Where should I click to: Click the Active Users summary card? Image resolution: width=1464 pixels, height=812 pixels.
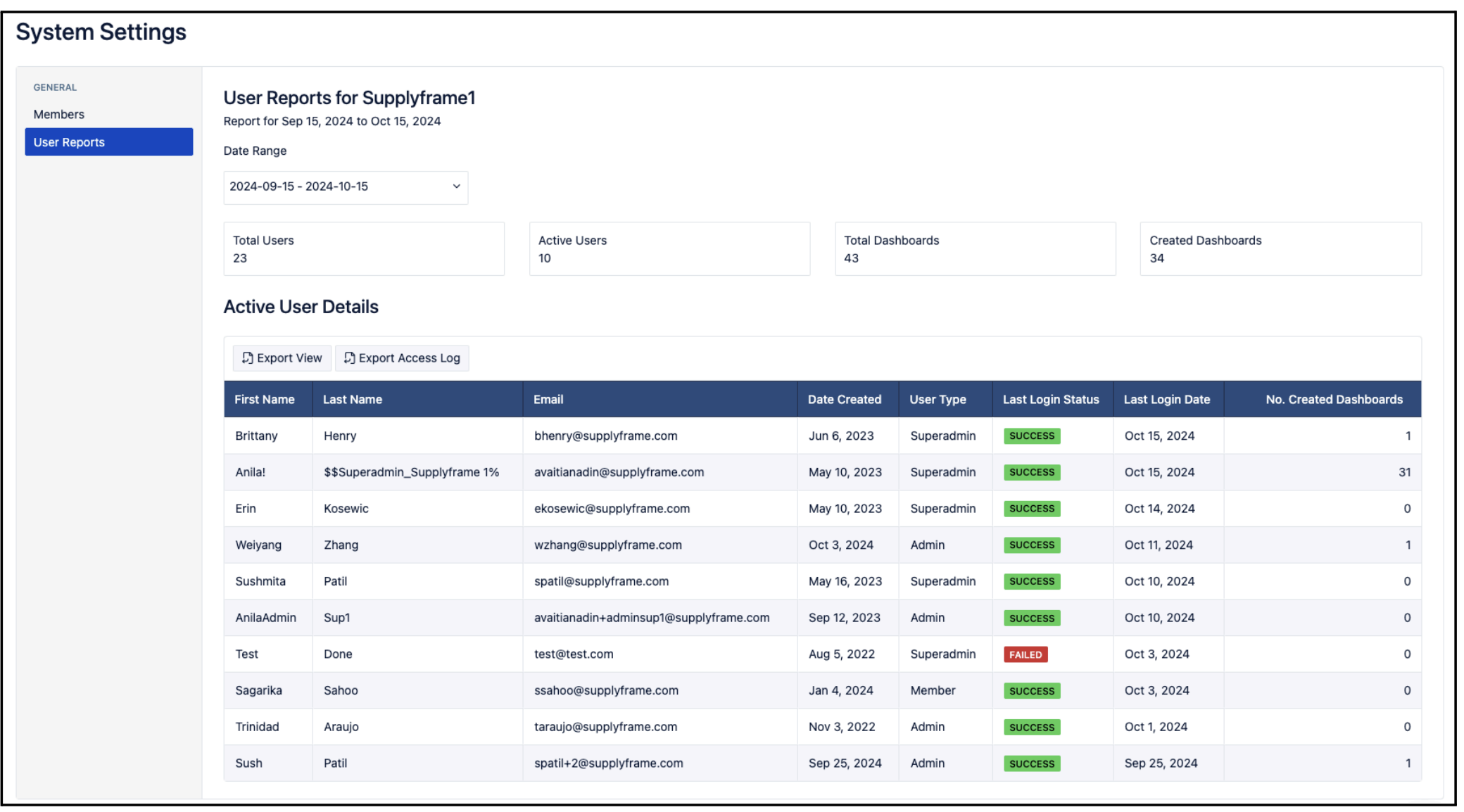pos(669,249)
